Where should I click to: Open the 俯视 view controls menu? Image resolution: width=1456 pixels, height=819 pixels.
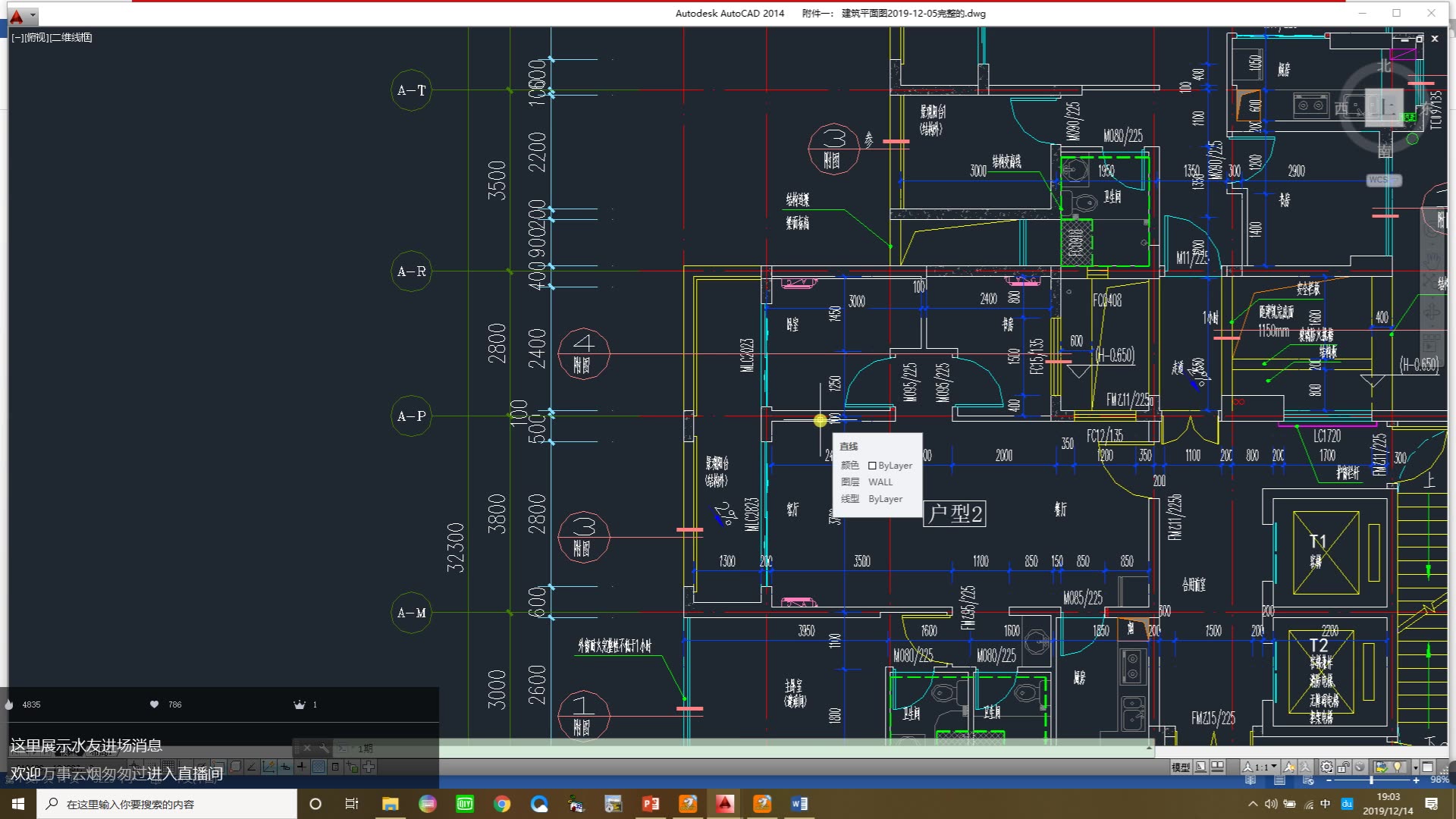36,37
